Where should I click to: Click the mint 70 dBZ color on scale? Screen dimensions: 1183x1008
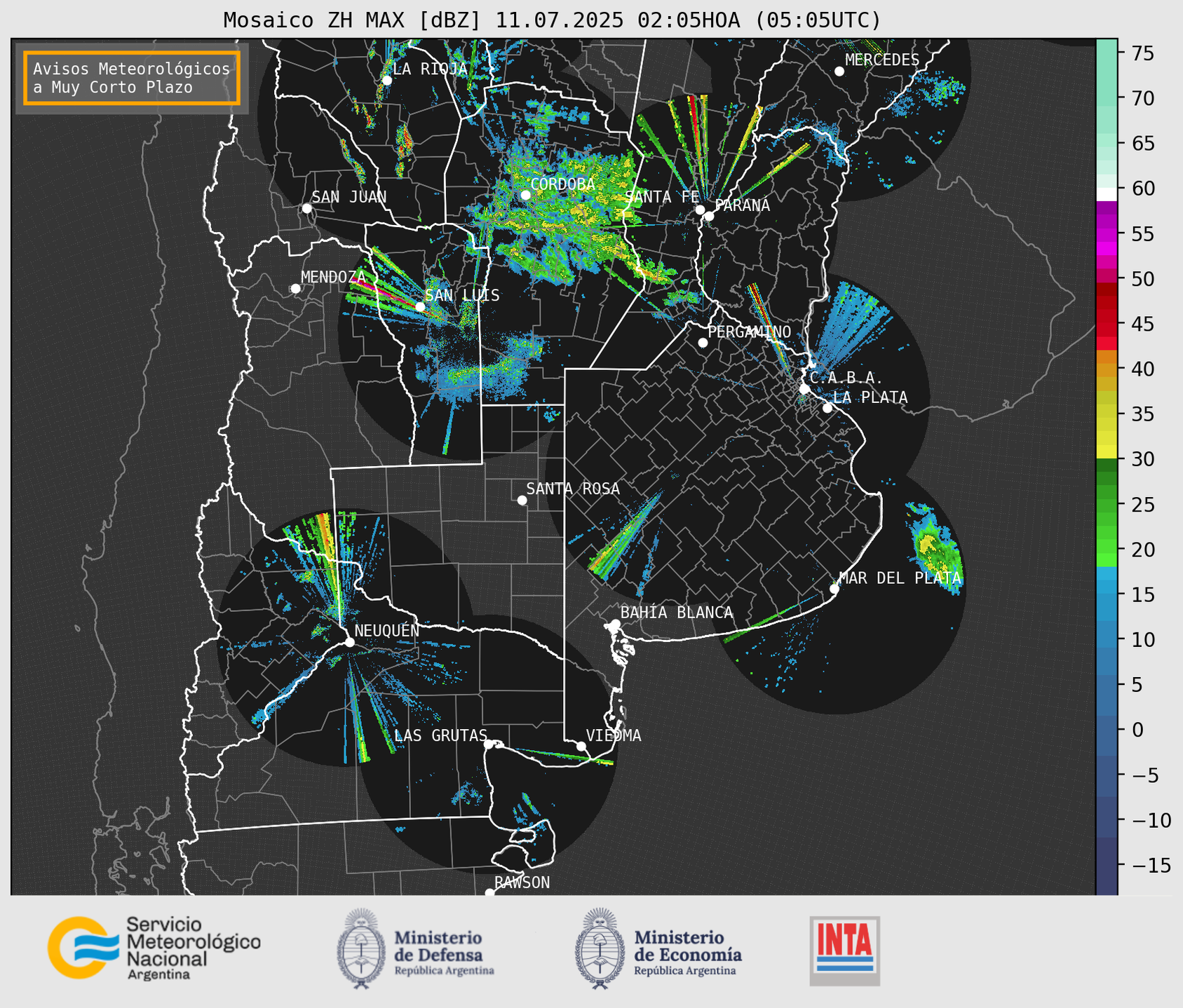1107,98
